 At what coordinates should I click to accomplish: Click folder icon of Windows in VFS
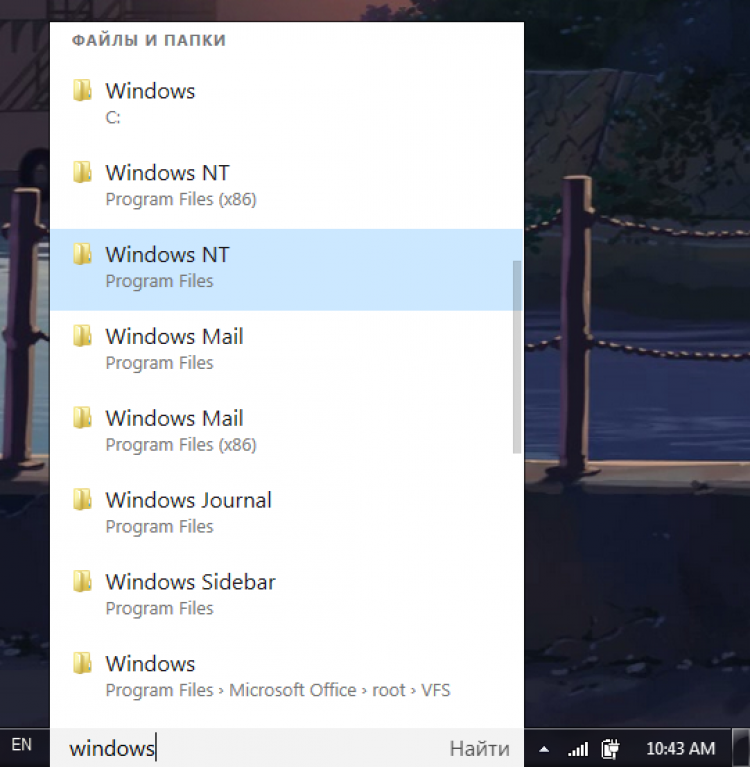pos(82,663)
